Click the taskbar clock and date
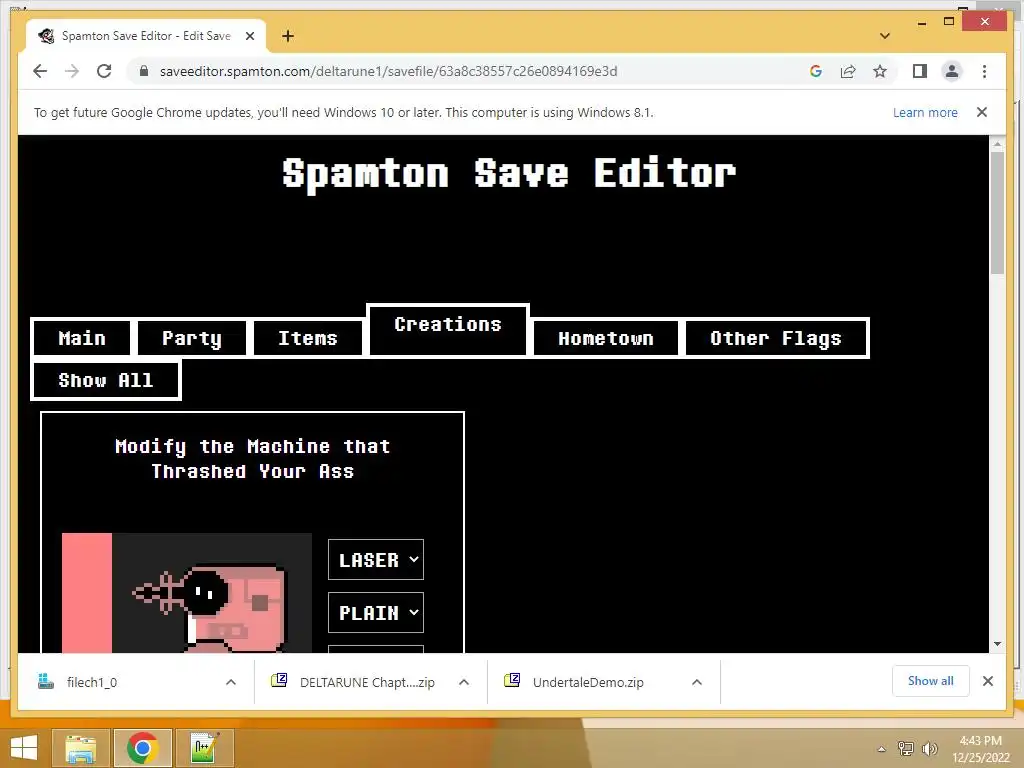 pyautogui.click(x=980, y=749)
